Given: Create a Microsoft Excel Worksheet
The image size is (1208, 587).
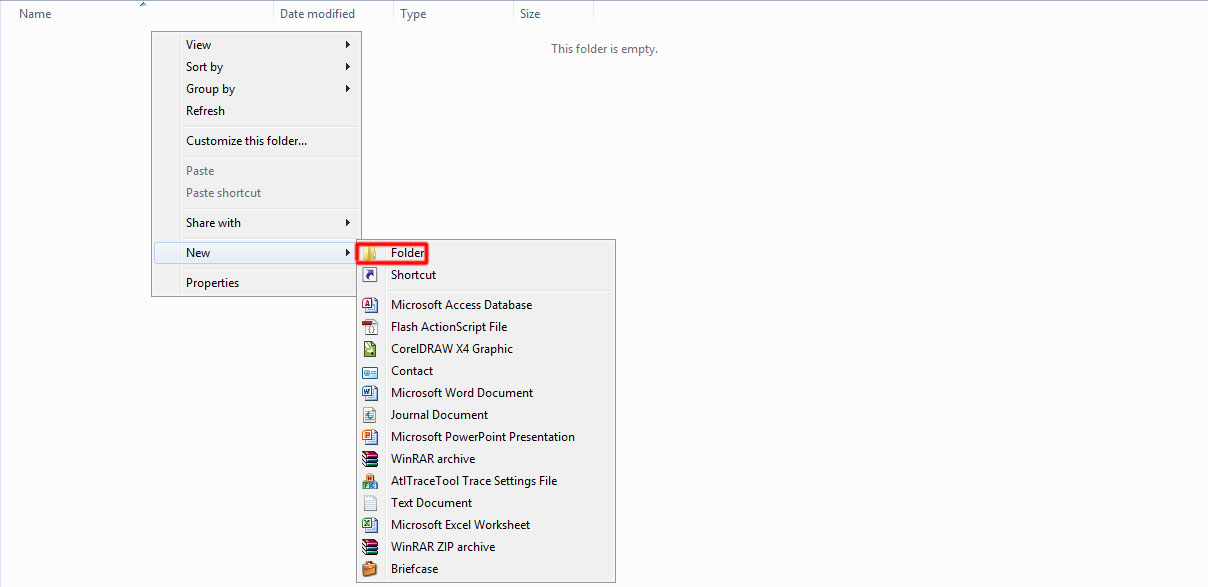Looking at the screenshot, I should (x=461, y=524).
